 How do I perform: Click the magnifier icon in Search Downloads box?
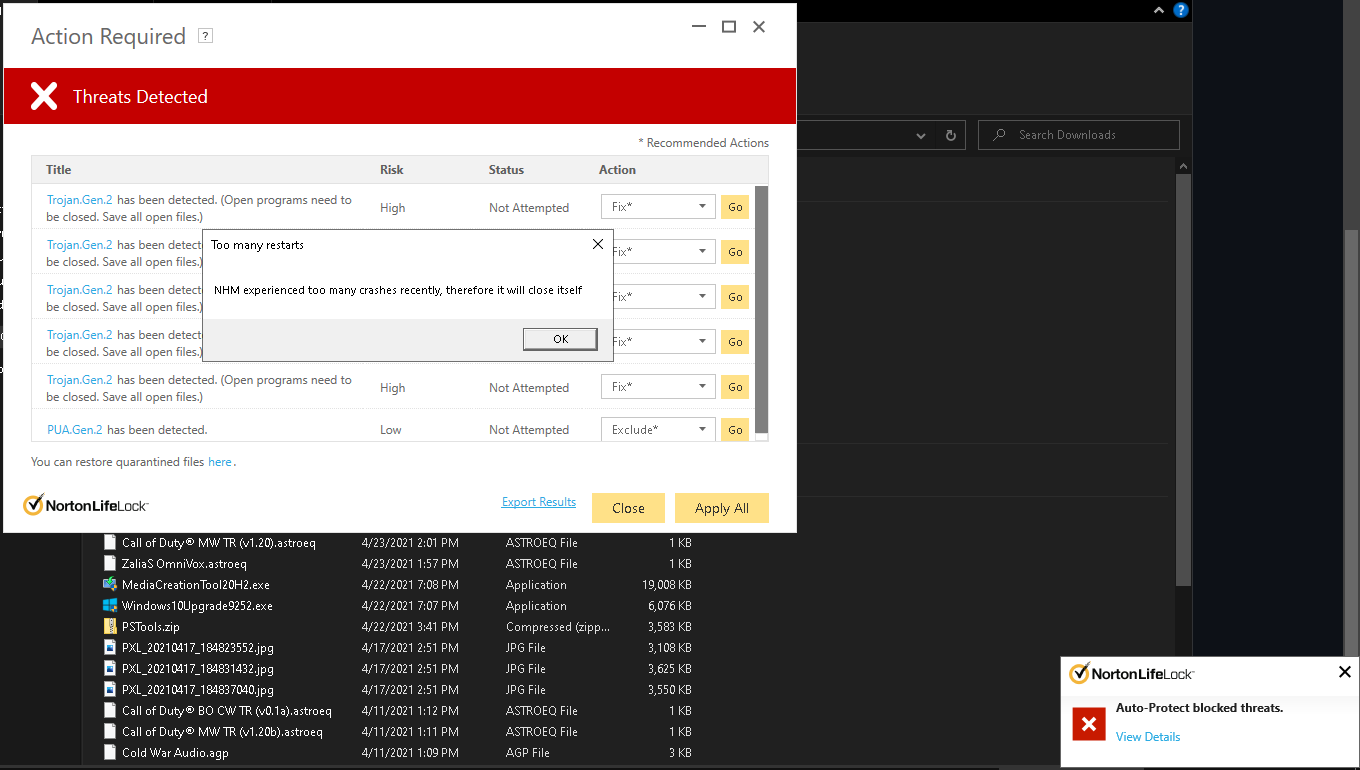pos(1000,134)
